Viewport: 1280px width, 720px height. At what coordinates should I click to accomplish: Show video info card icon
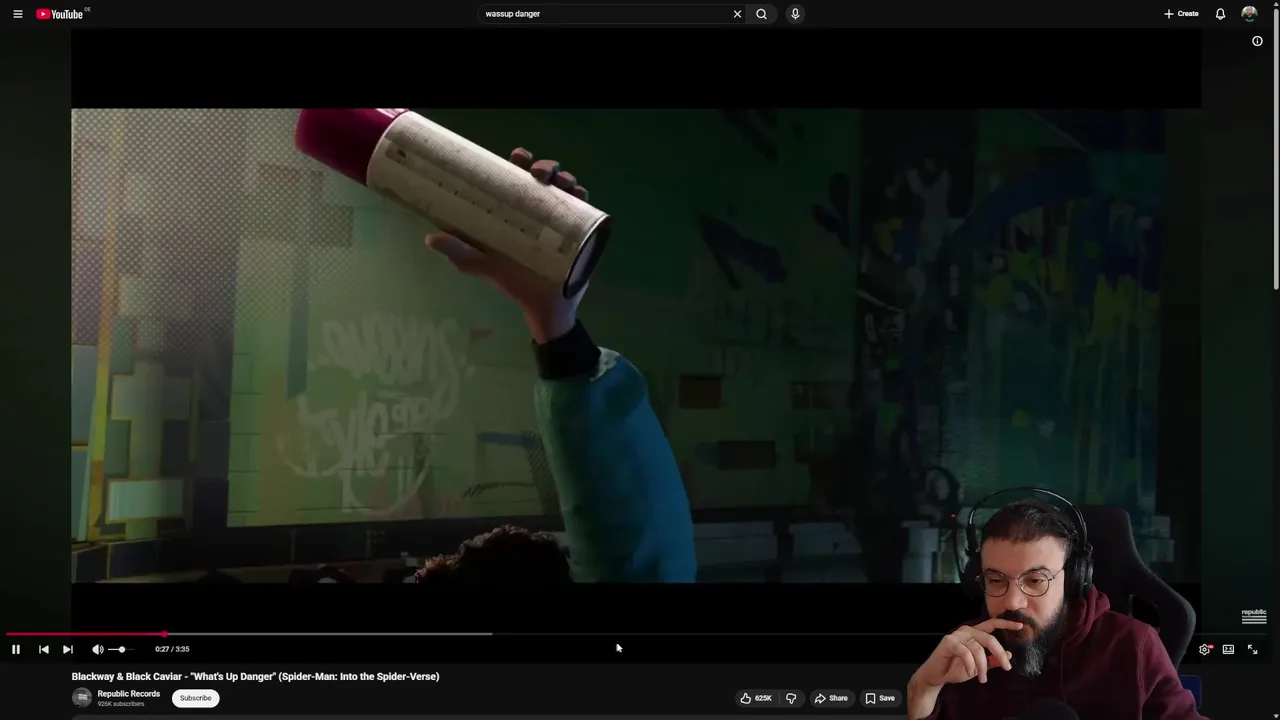click(1257, 41)
